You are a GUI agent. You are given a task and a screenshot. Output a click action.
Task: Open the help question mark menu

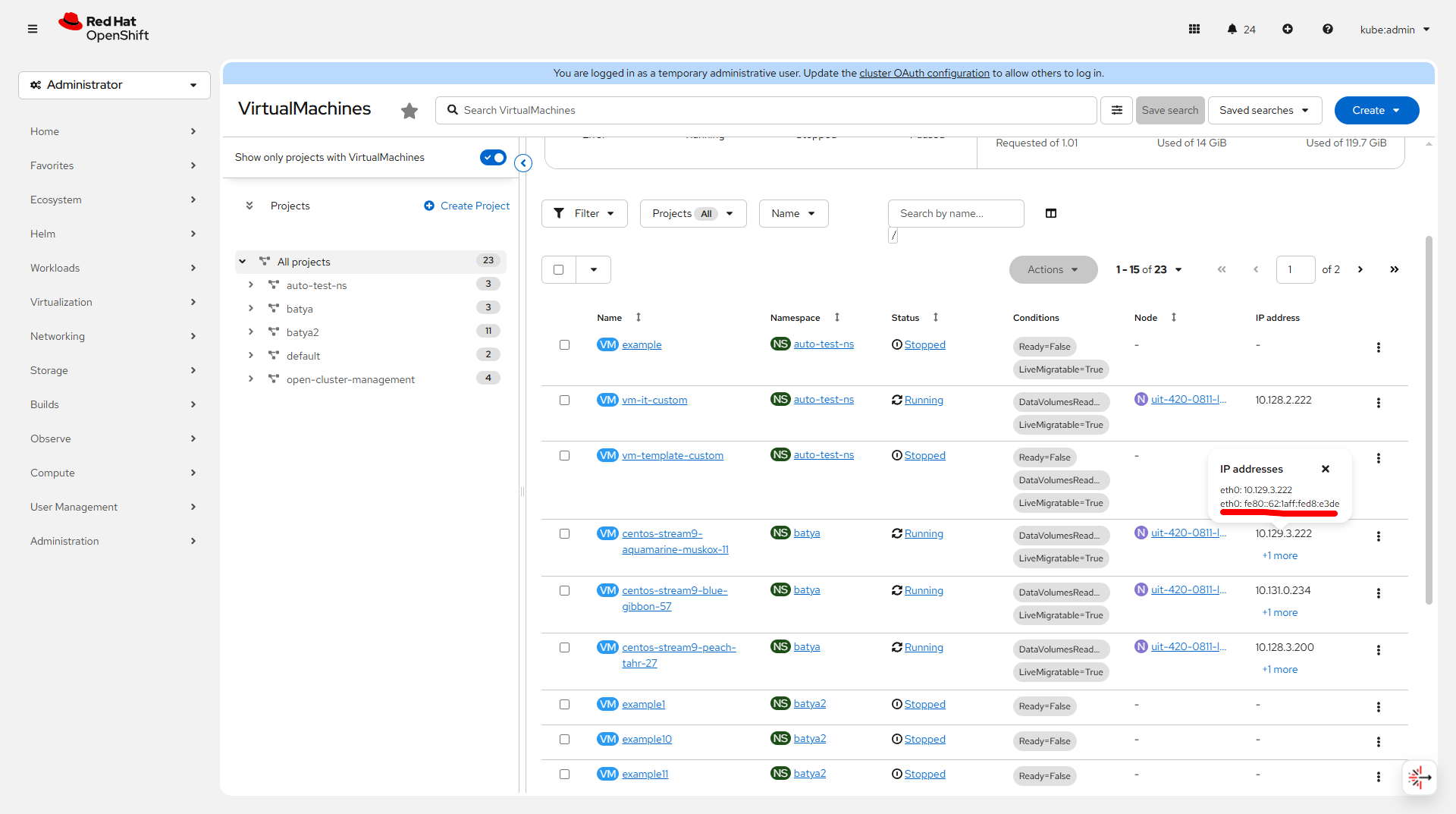1327,30
